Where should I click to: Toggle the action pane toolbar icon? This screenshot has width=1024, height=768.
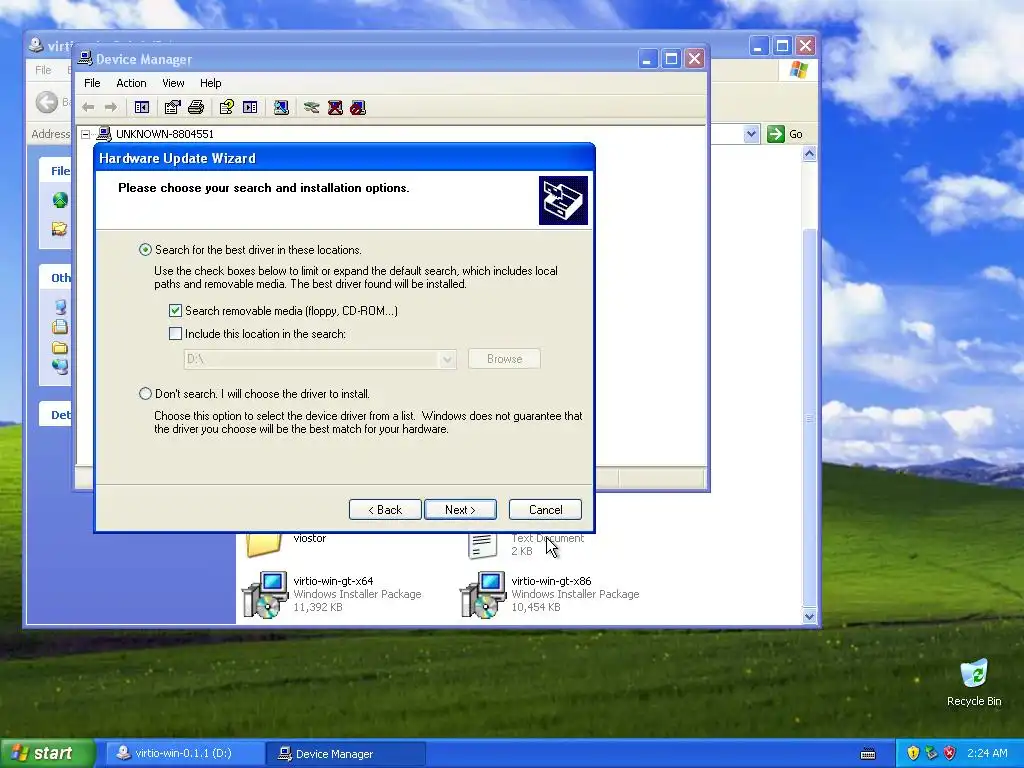(250, 107)
